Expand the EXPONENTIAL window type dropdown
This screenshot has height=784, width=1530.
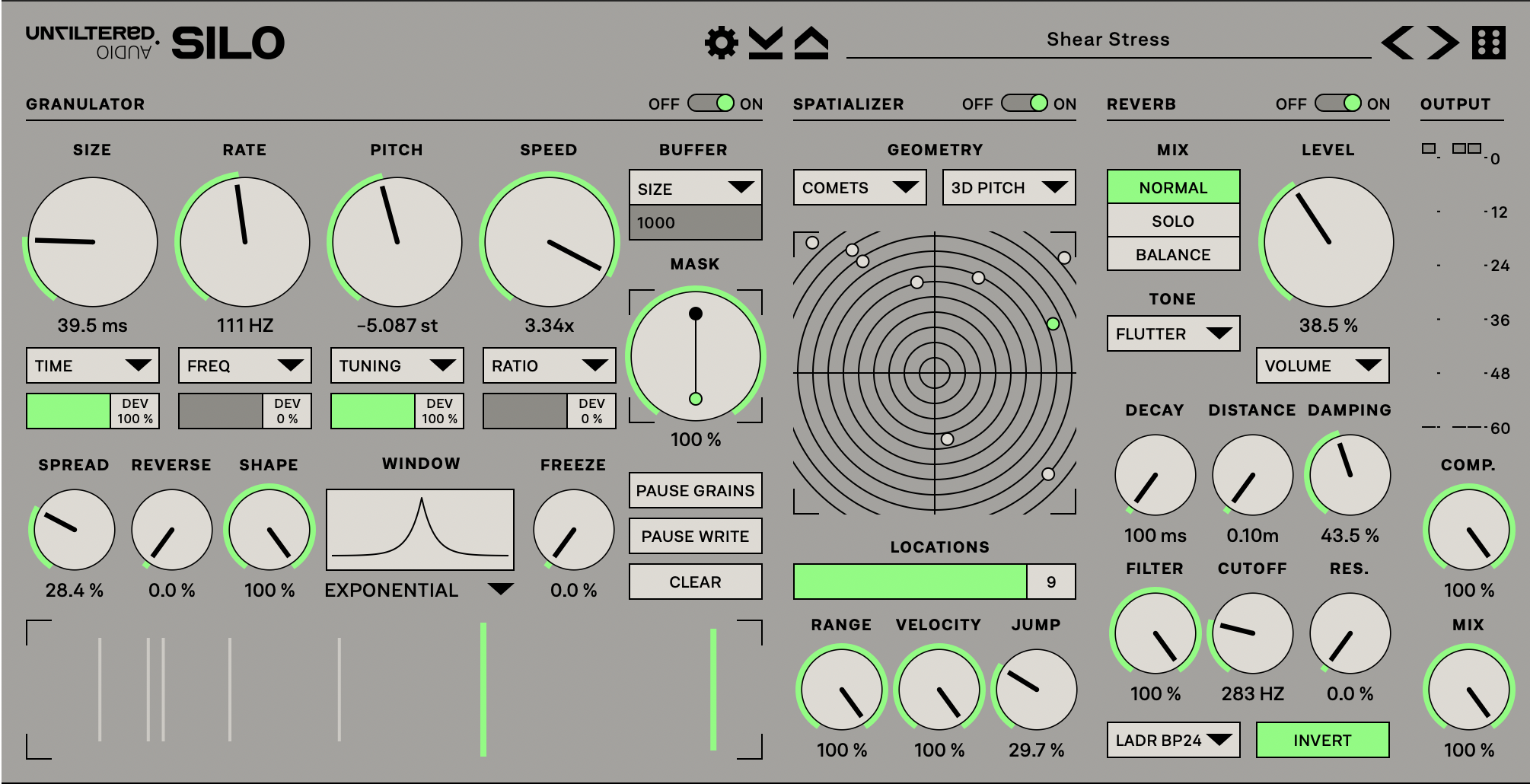419,590
